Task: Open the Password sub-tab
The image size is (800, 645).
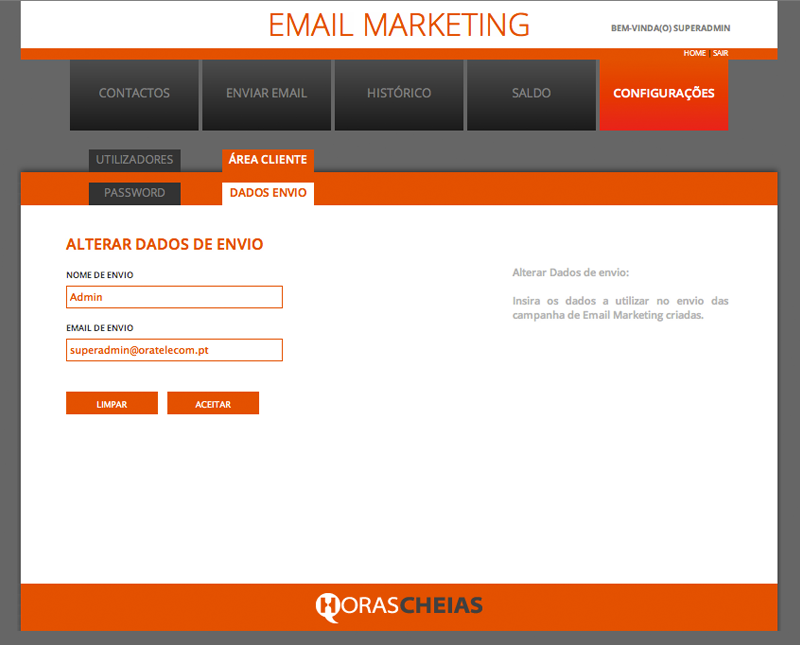Action: [x=135, y=193]
